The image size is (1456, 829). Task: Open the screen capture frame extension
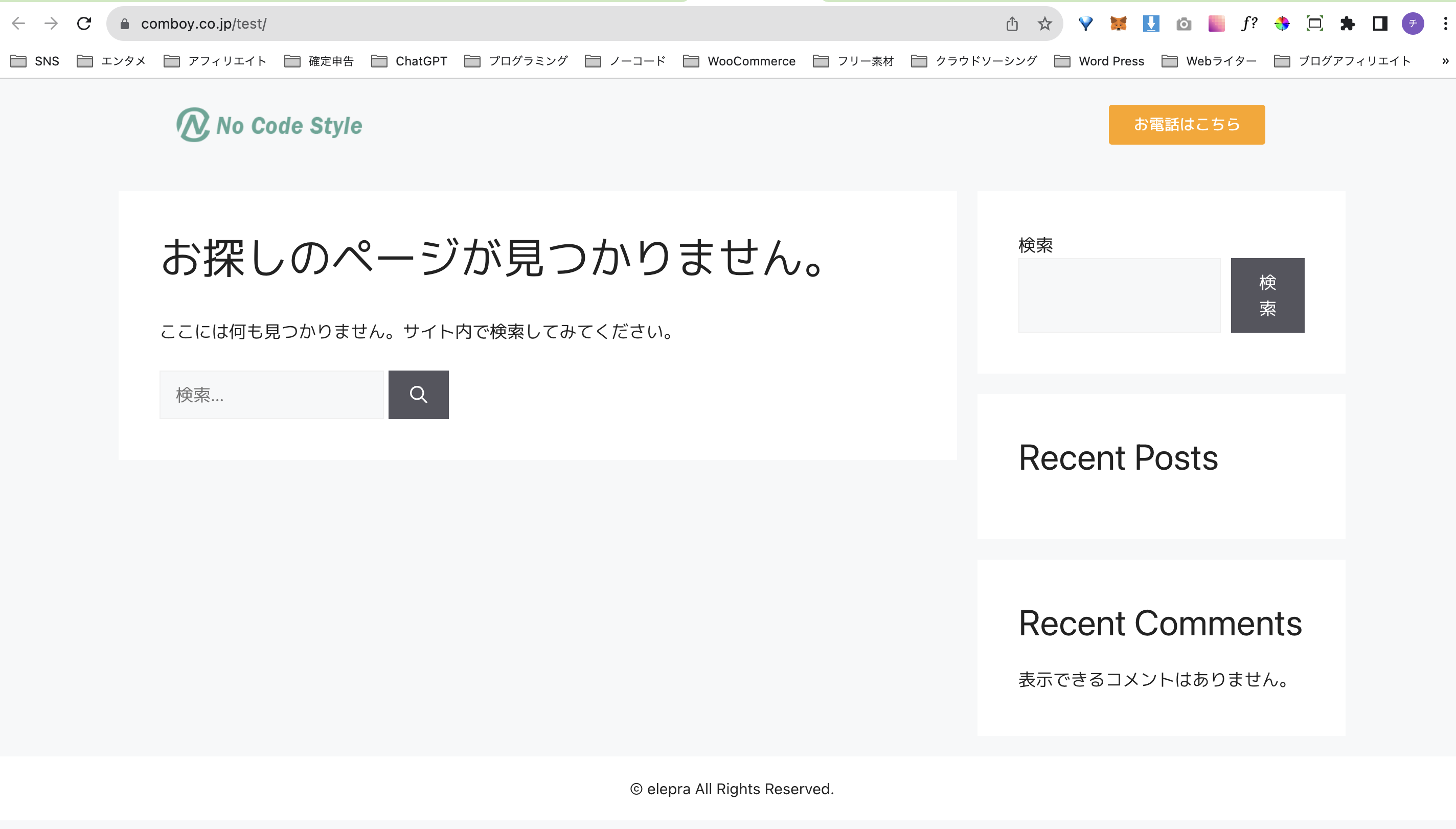(1315, 24)
